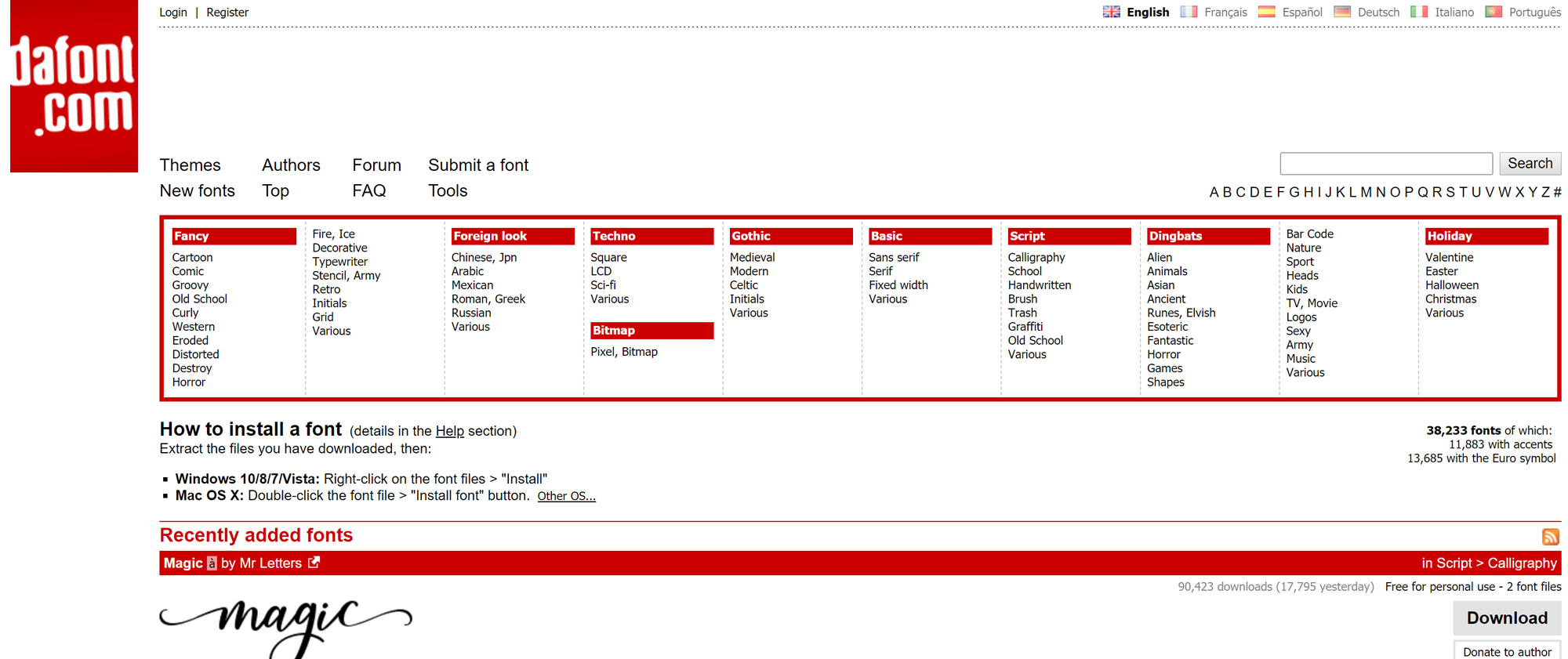This screenshot has height=659, width=1568.
Task: Open the Basic category header
Action: [x=931, y=236]
